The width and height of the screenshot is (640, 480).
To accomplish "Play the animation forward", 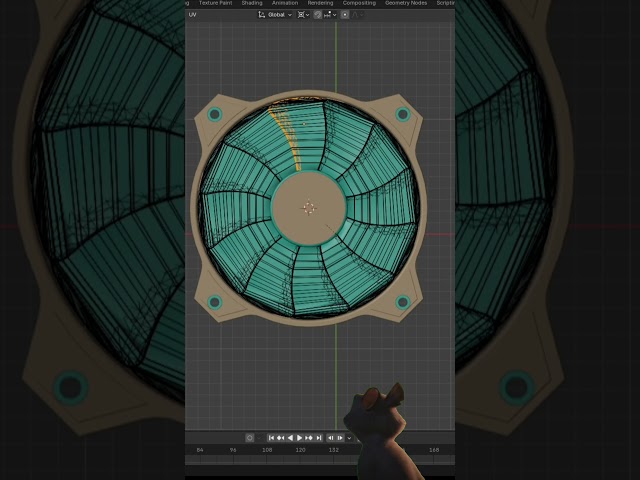I will point(299,438).
